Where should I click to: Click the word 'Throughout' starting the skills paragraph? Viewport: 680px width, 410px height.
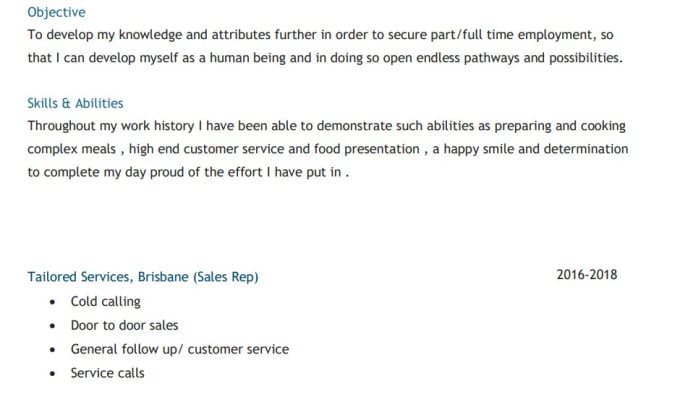coord(61,126)
